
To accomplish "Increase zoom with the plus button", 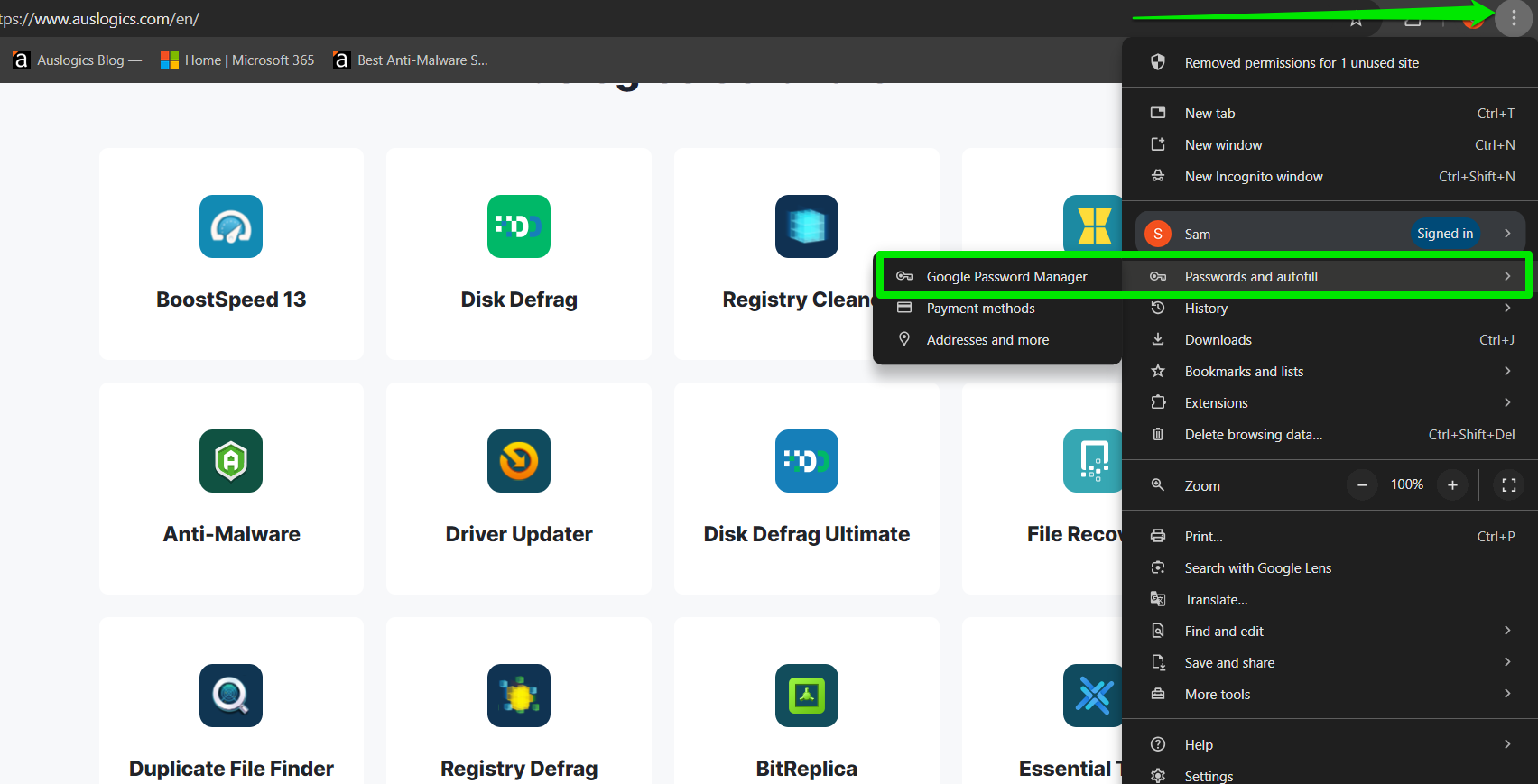I will coord(1452,485).
